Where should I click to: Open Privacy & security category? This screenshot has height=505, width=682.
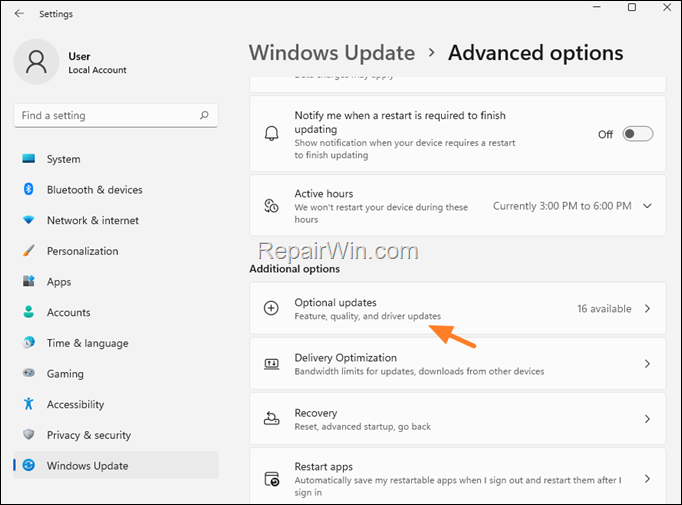116,435
